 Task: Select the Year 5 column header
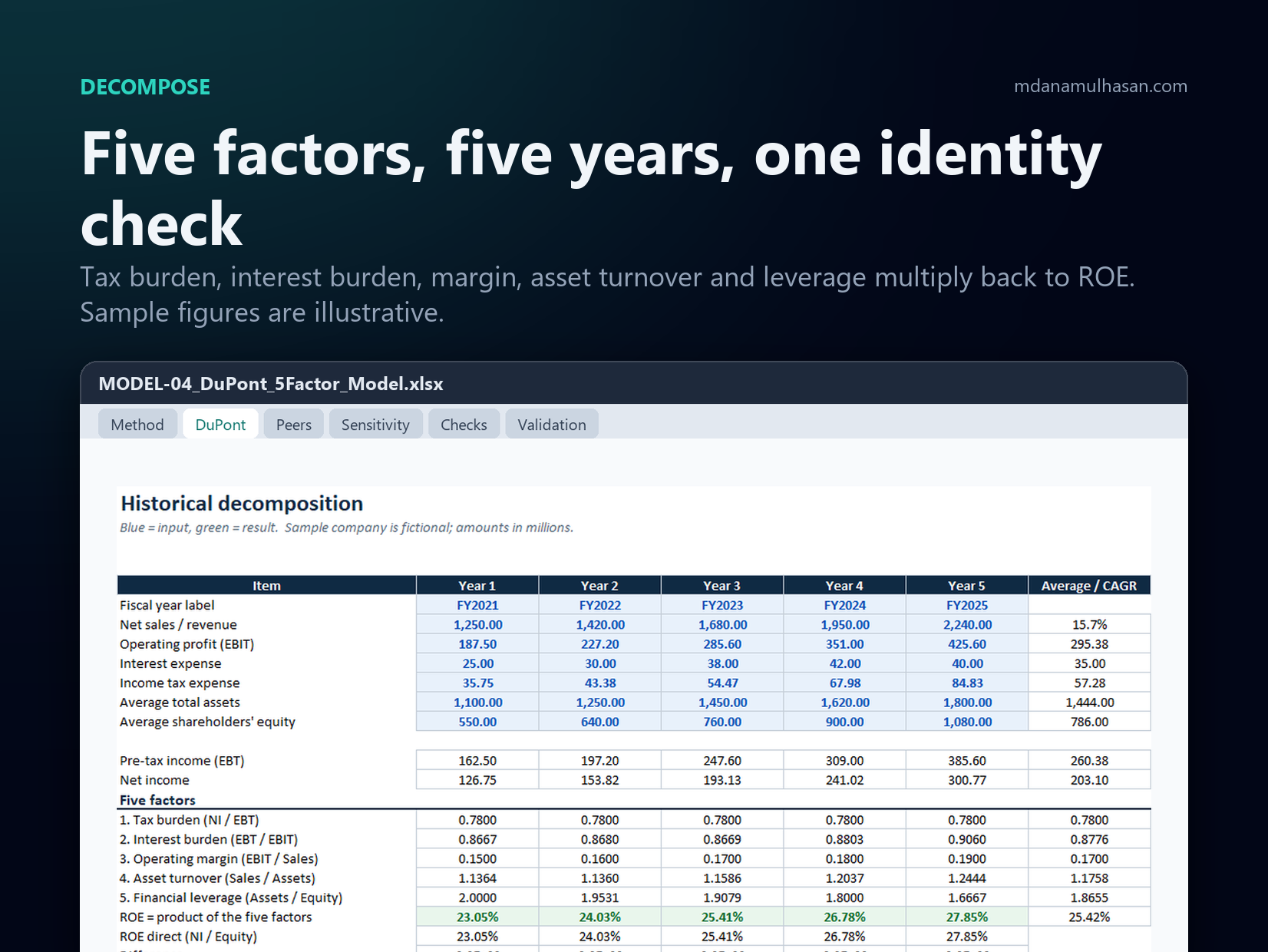point(967,585)
